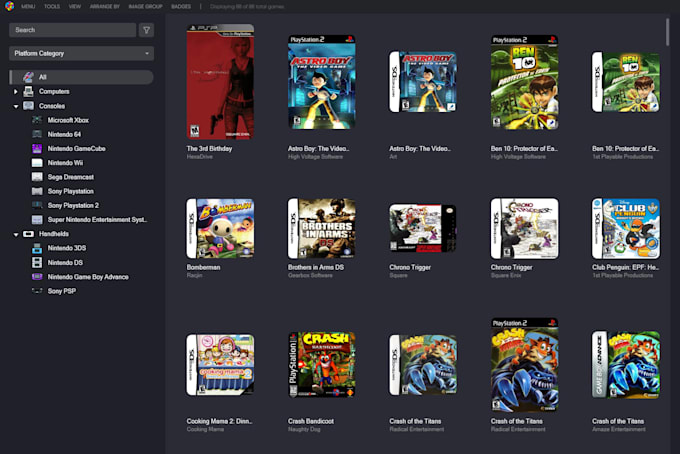Click the Nintendo 64 icon
Image resolution: width=680 pixels, height=454 pixels.
(37, 134)
